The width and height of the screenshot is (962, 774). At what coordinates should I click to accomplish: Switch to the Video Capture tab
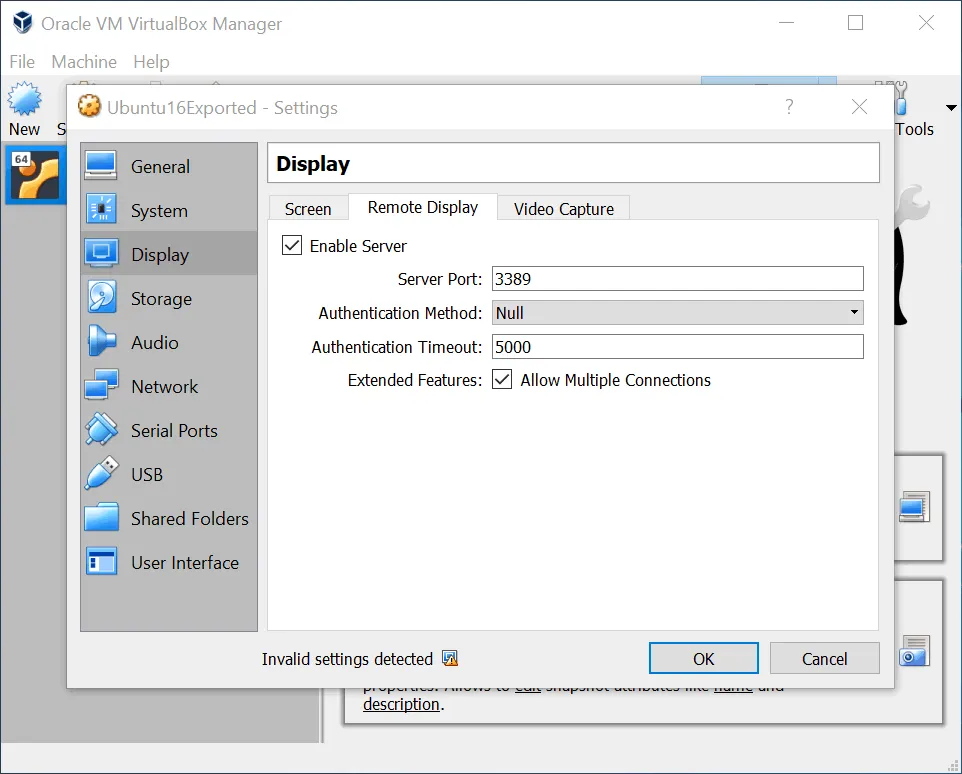point(563,209)
